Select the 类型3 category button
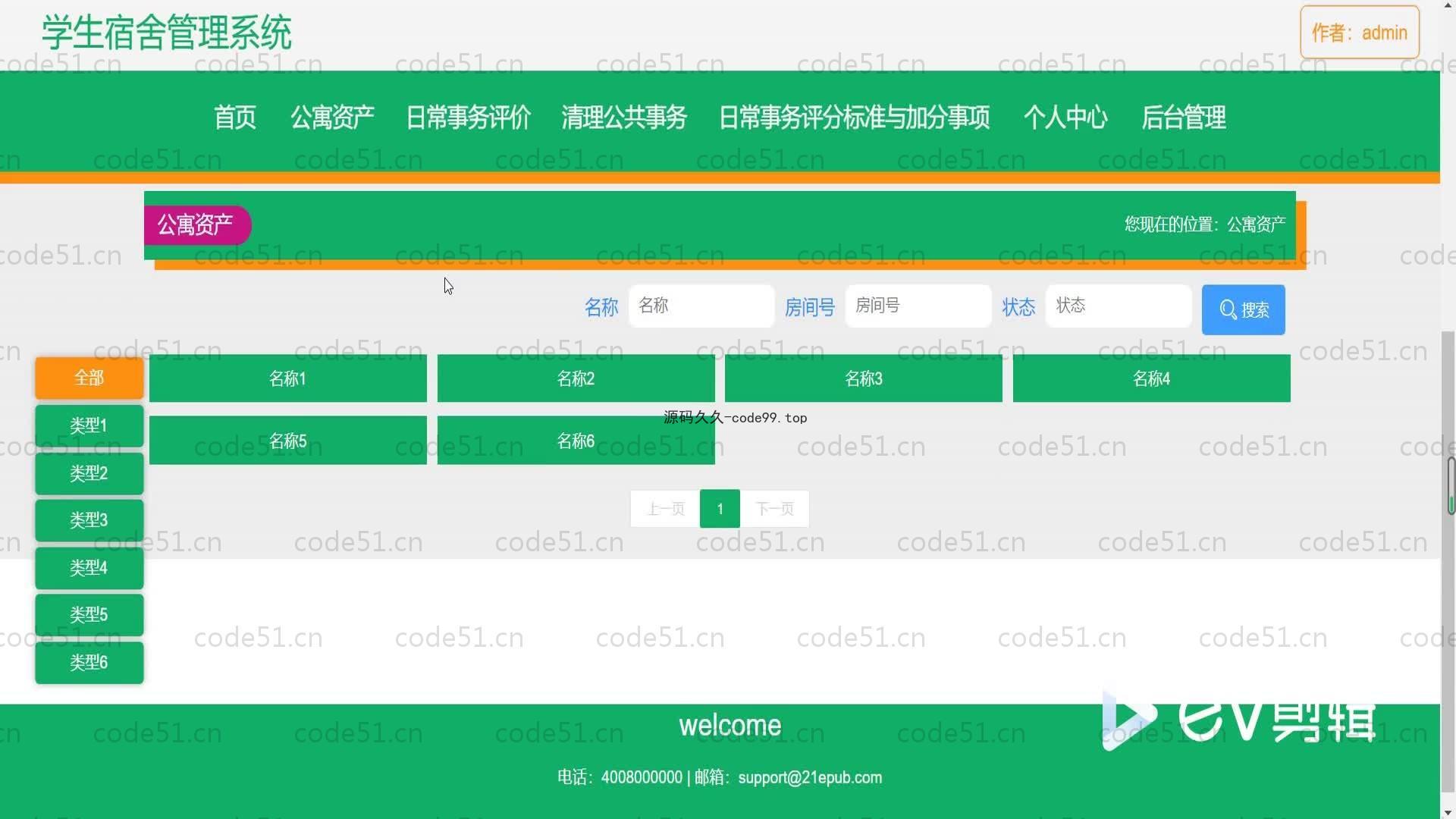Image resolution: width=1456 pixels, height=819 pixels. pos(89,520)
